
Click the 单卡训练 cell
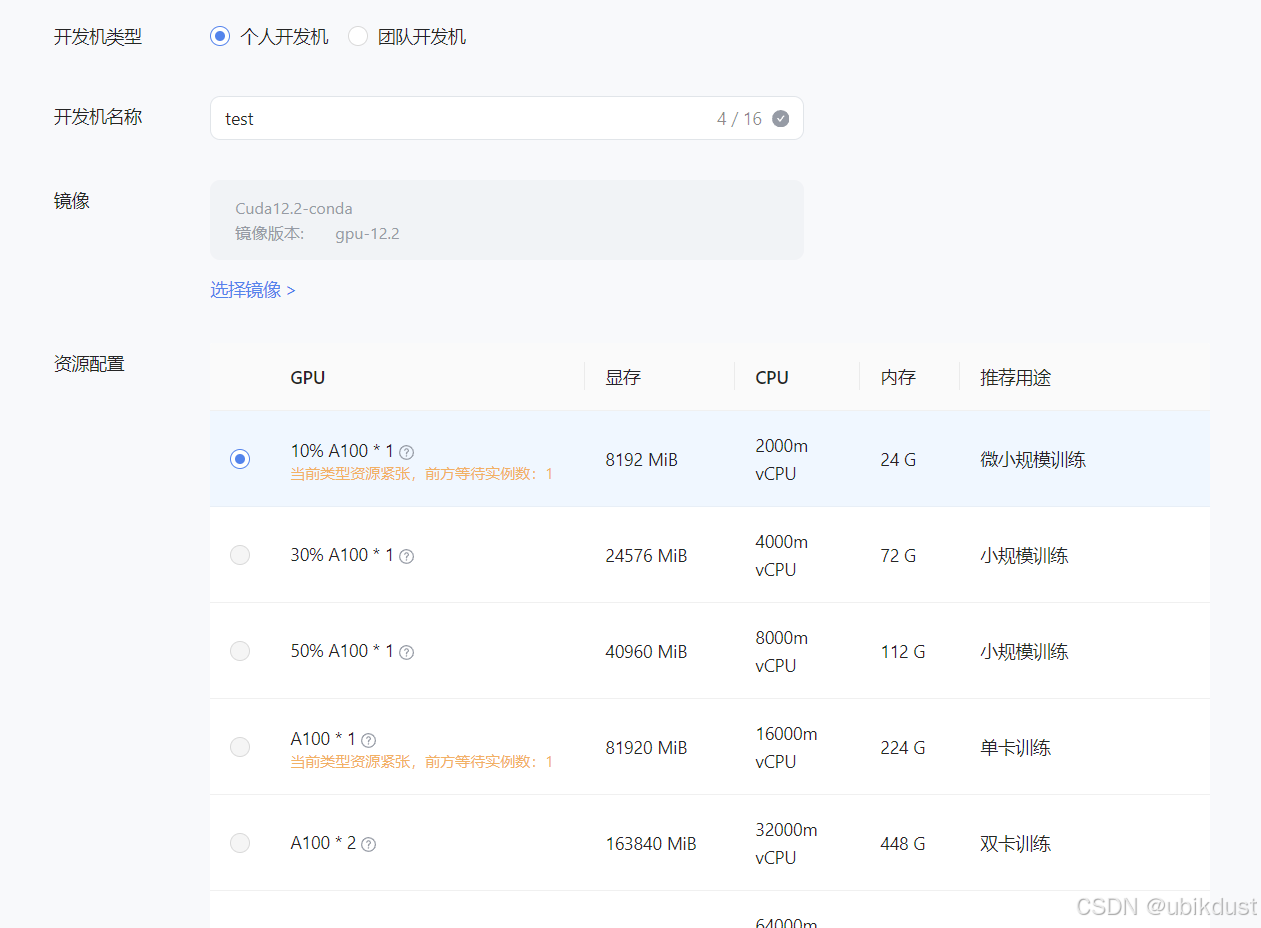(1015, 748)
